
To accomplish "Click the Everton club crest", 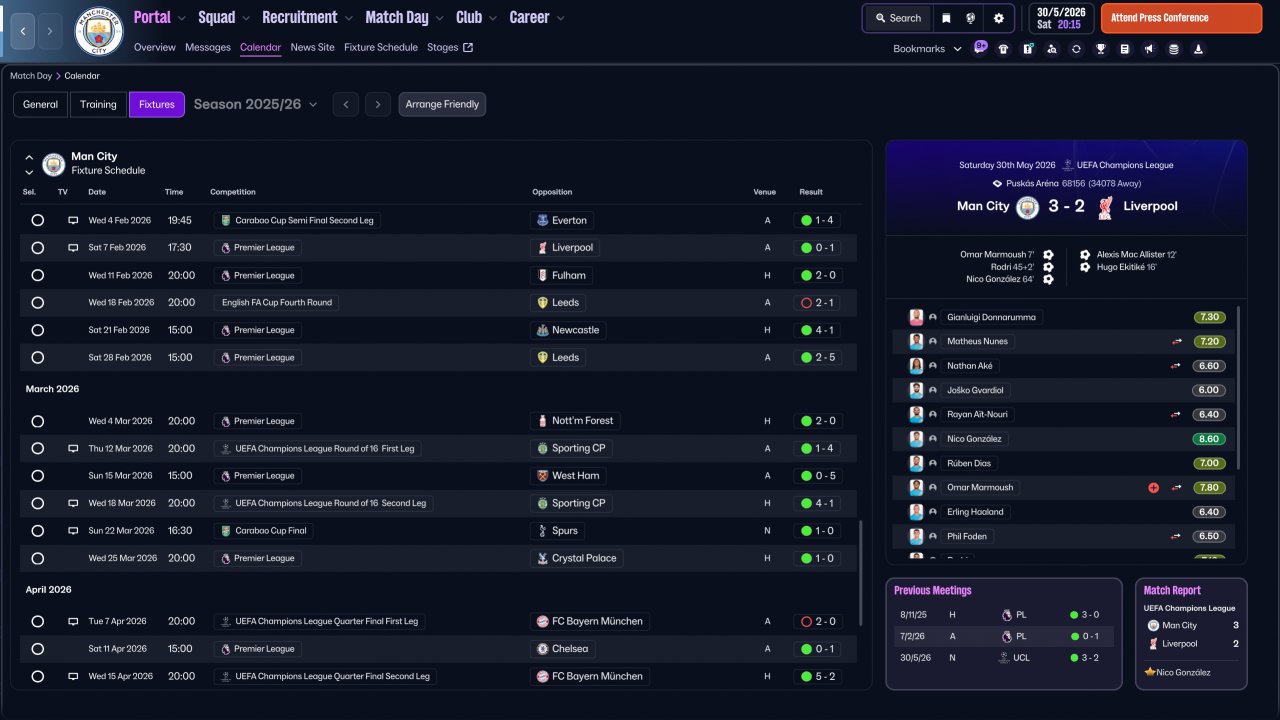I will pos(542,220).
